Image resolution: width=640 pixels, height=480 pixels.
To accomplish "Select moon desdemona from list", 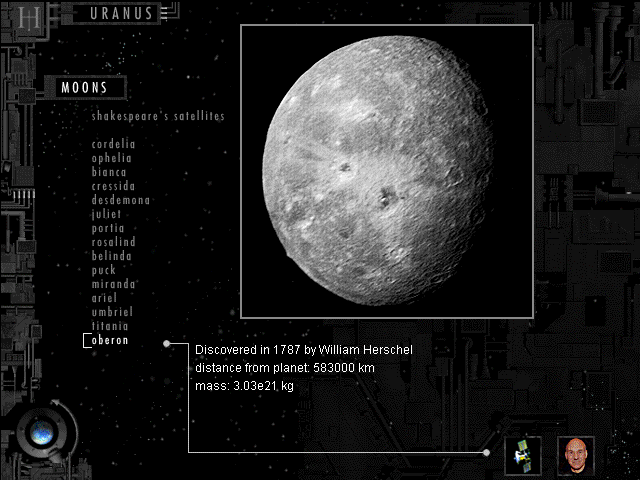I will coord(120,200).
